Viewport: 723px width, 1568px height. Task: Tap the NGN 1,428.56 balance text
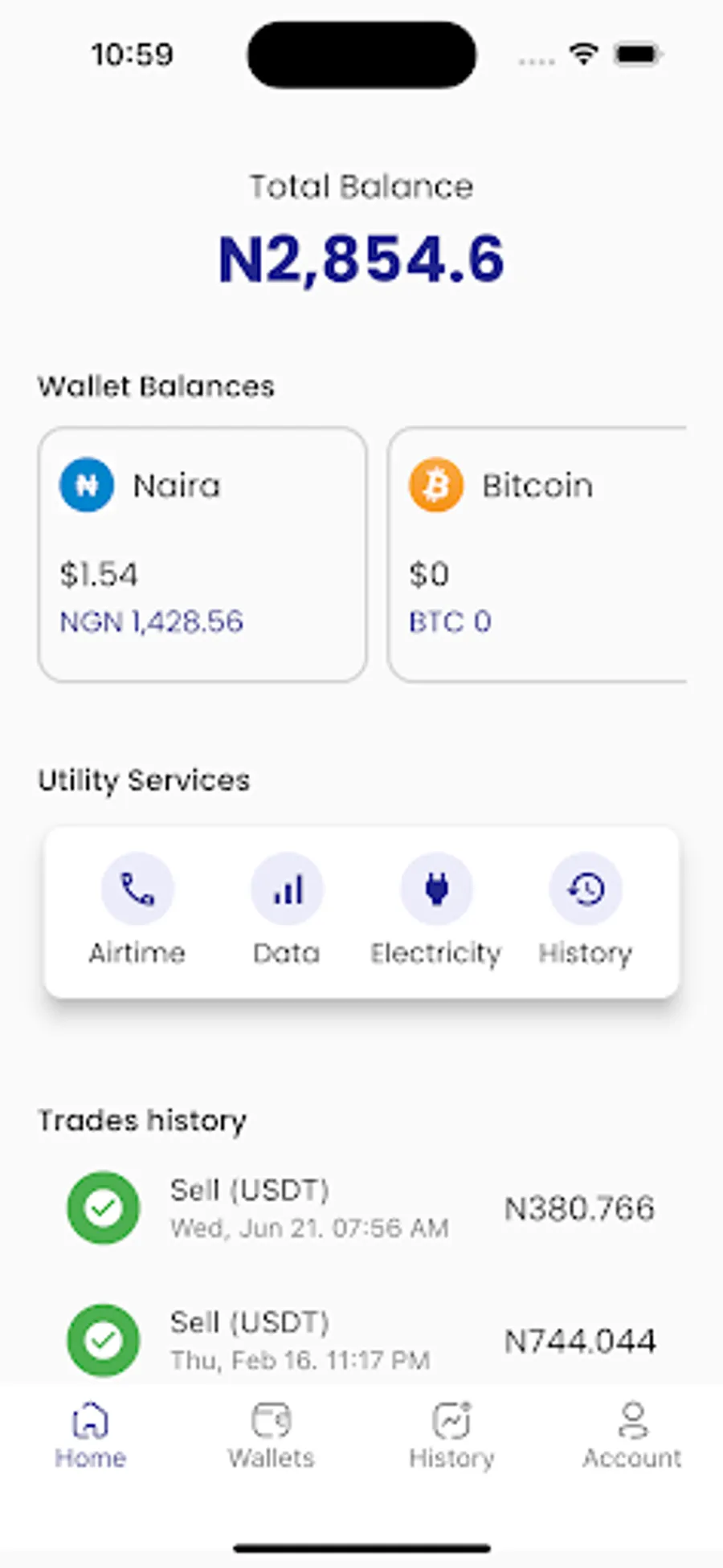152,622
